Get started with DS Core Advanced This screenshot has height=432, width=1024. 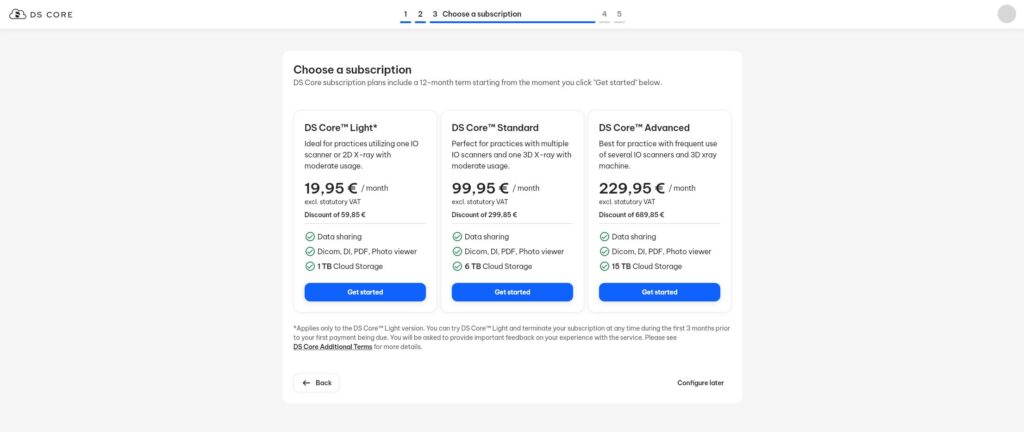tap(659, 292)
